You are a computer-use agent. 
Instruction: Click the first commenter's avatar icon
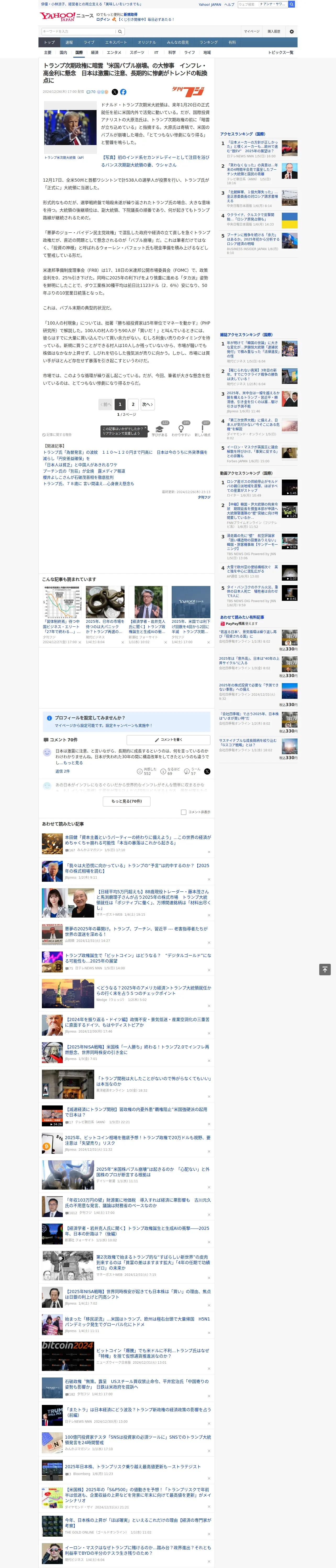click(47, 752)
